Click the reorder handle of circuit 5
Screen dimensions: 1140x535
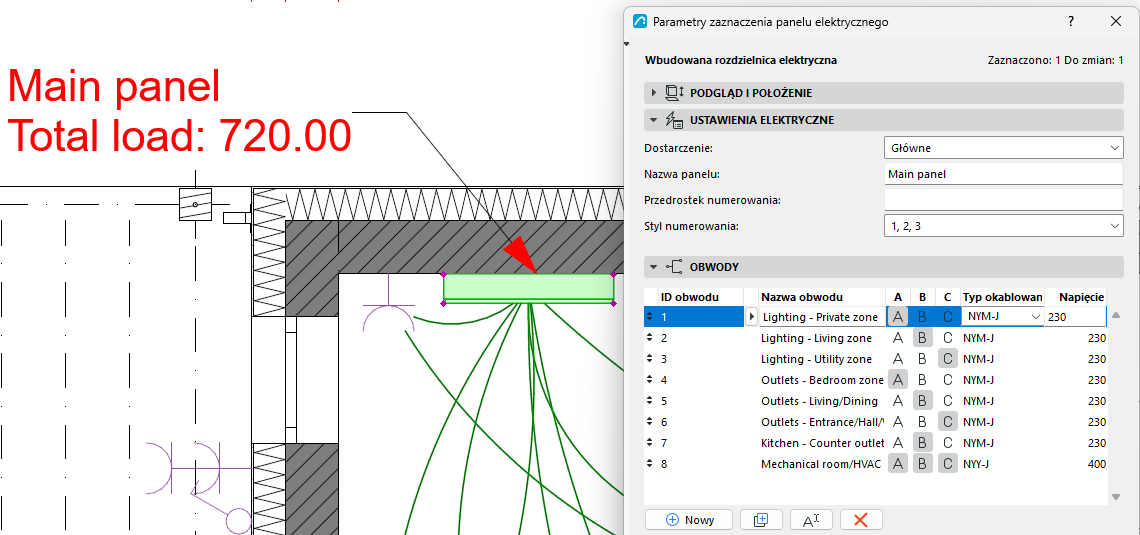click(650, 401)
